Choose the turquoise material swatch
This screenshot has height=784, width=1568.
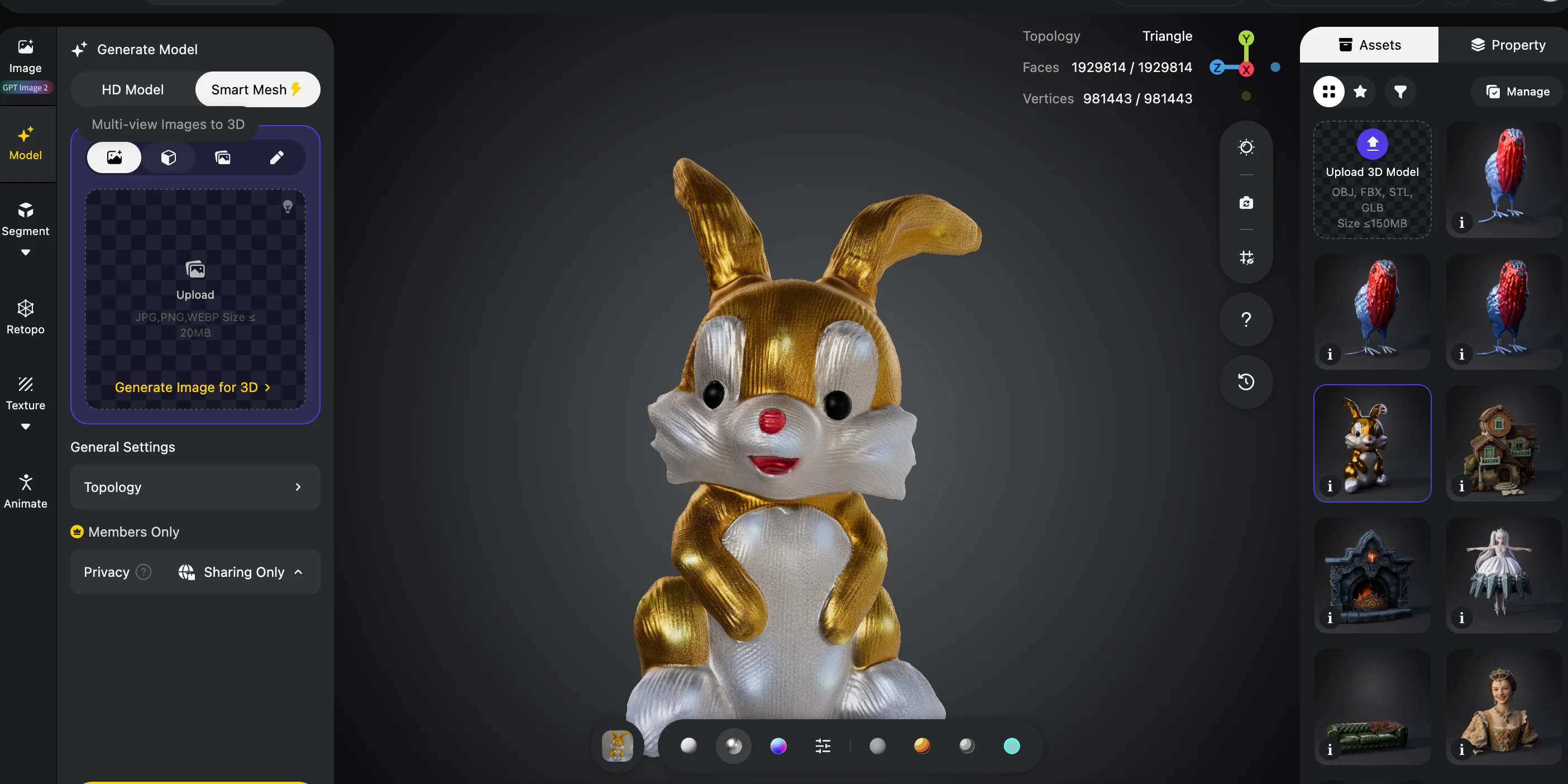coord(1011,745)
